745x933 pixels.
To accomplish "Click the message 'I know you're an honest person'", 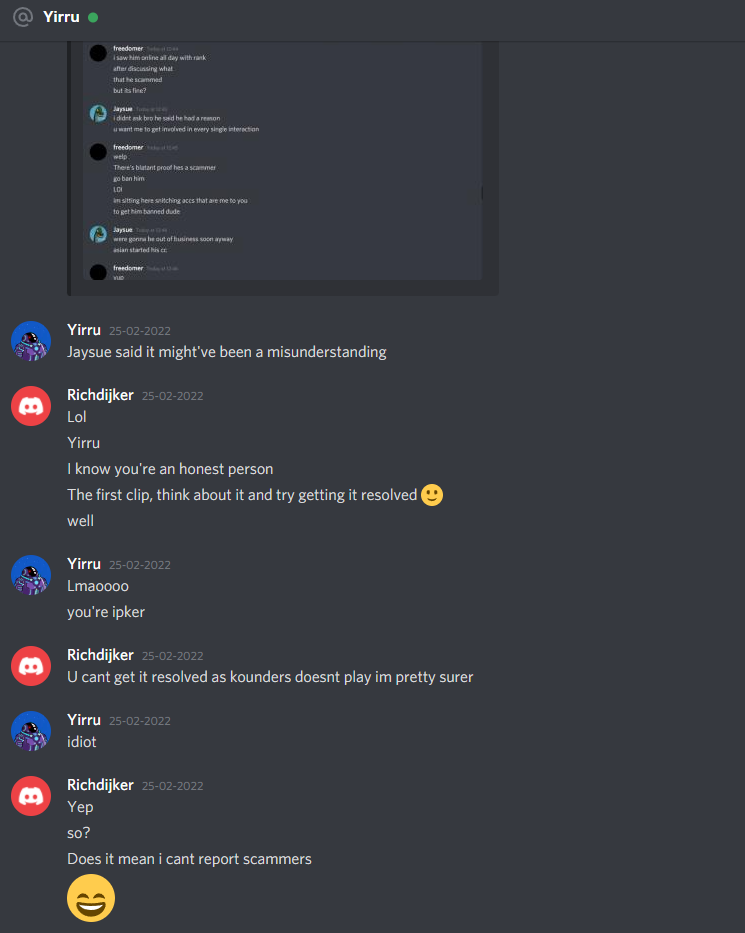I will 170,469.
